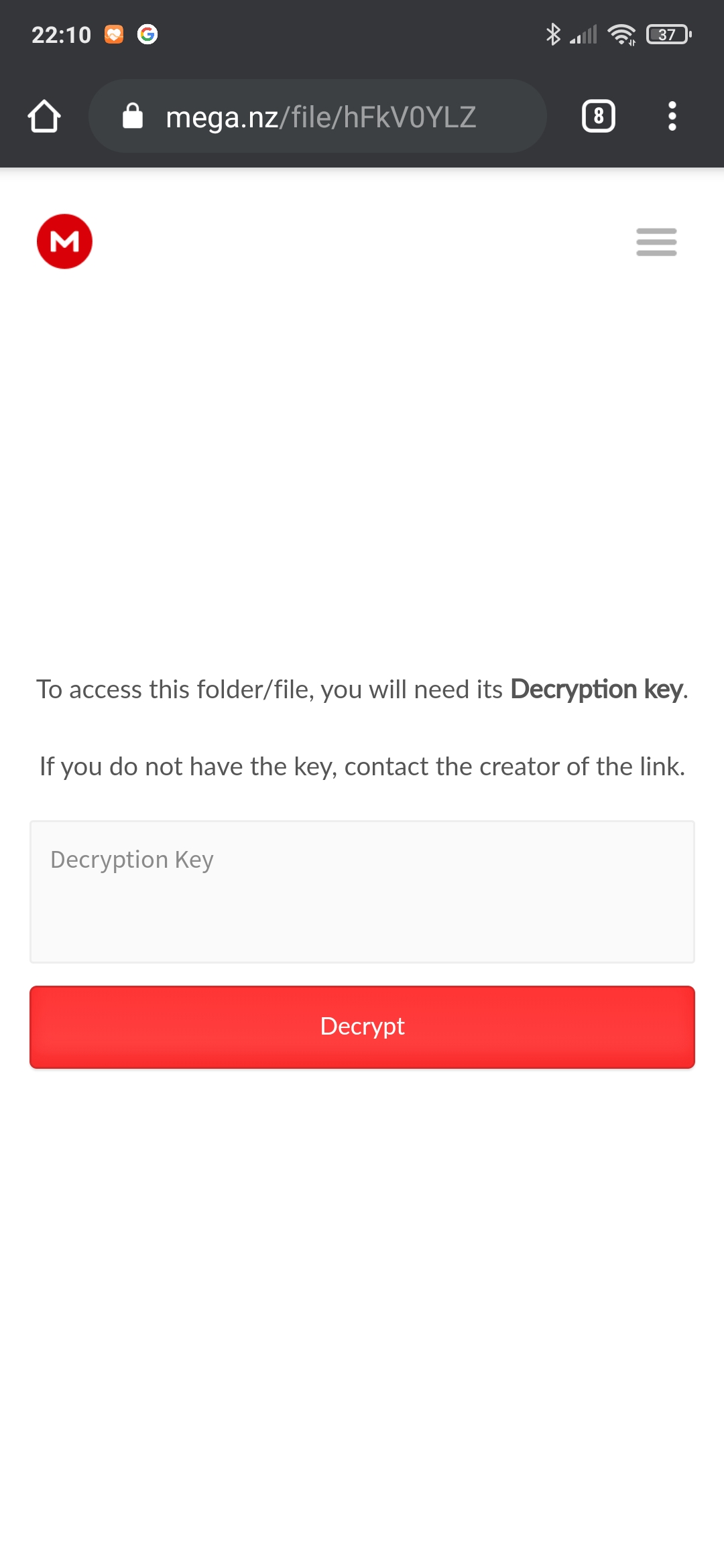The image size is (724, 1568).
Task: Focus the Decryption Key input field
Action: point(362,892)
